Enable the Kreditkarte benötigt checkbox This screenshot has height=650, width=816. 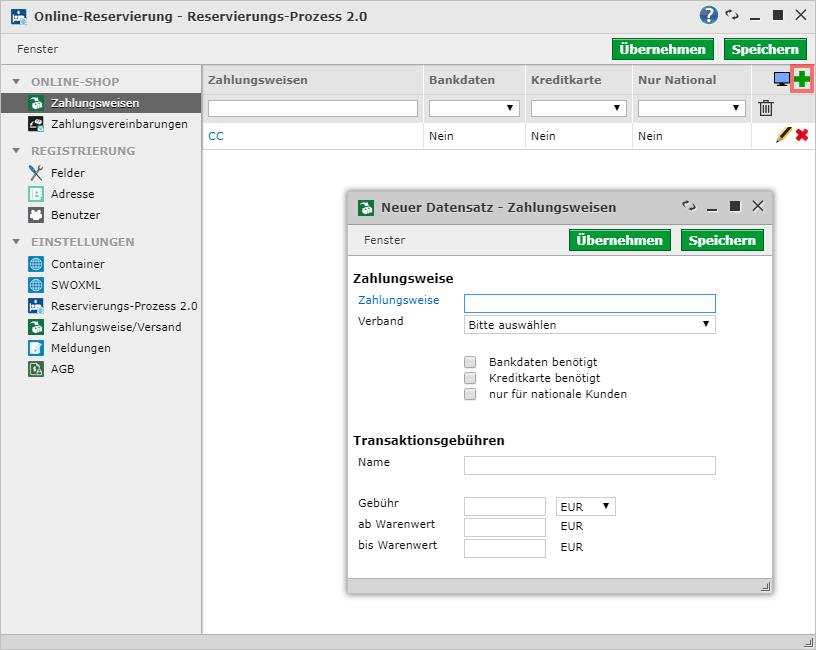click(x=470, y=378)
